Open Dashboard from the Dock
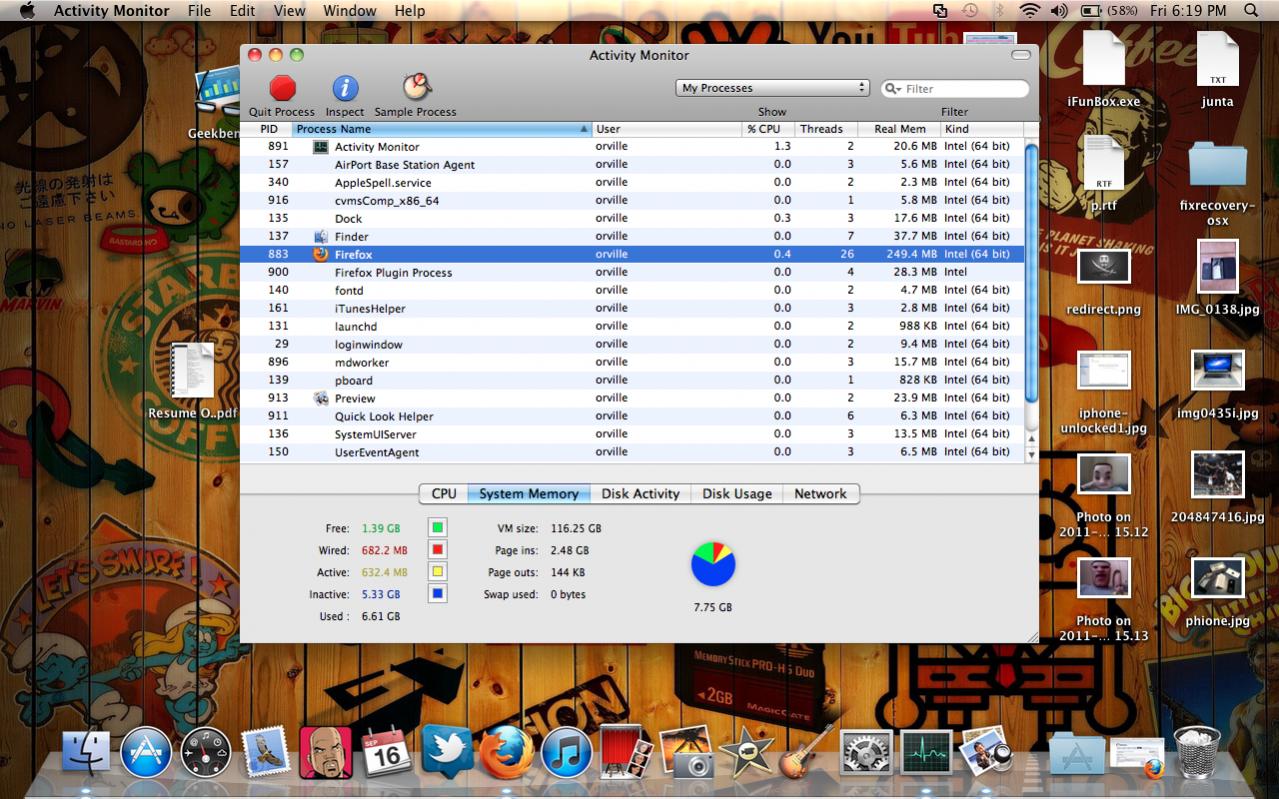The width and height of the screenshot is (1279, 799). click(206, 752)
